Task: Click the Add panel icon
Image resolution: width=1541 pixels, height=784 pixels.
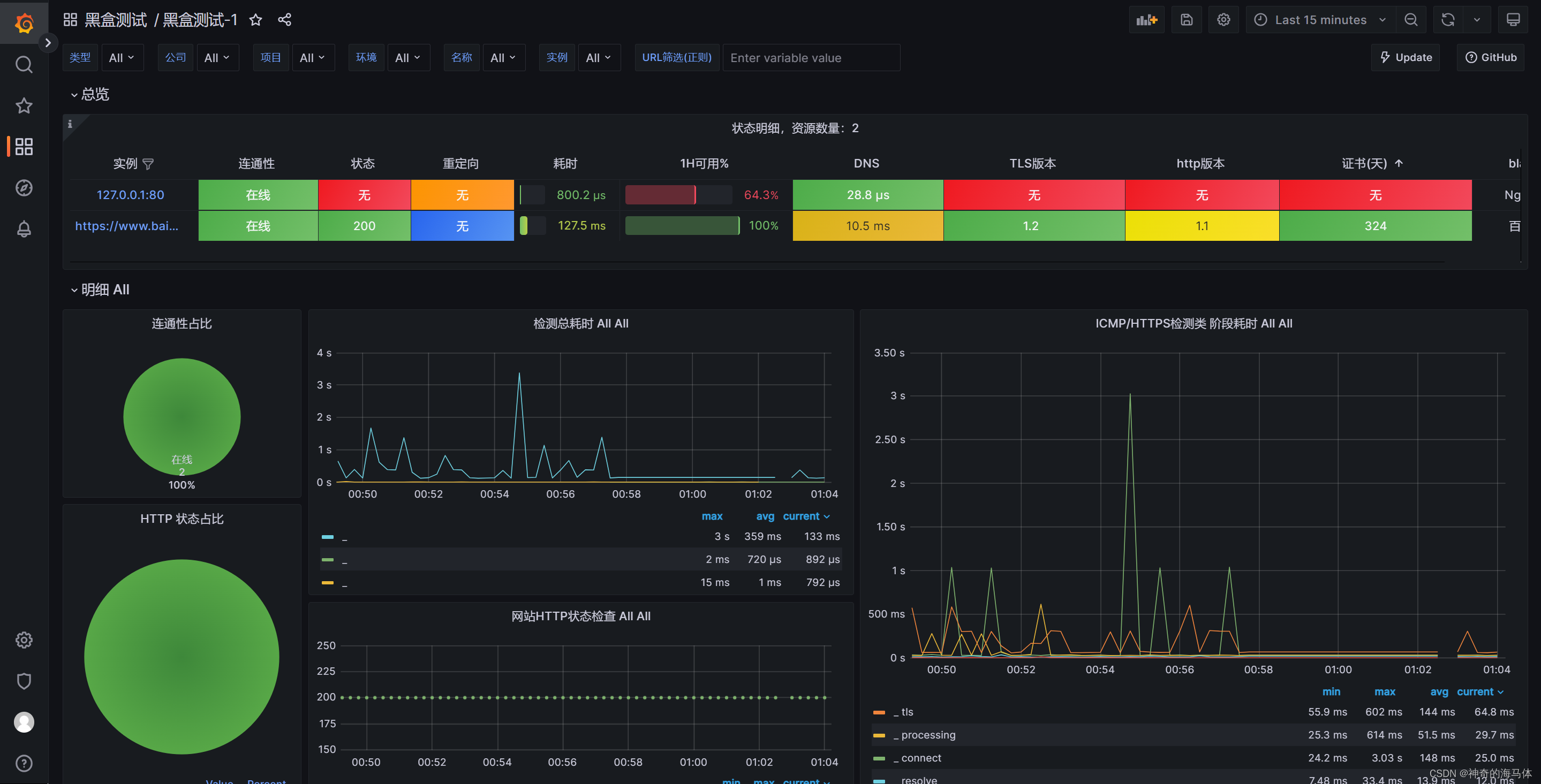Action: tap(1147, 20)
